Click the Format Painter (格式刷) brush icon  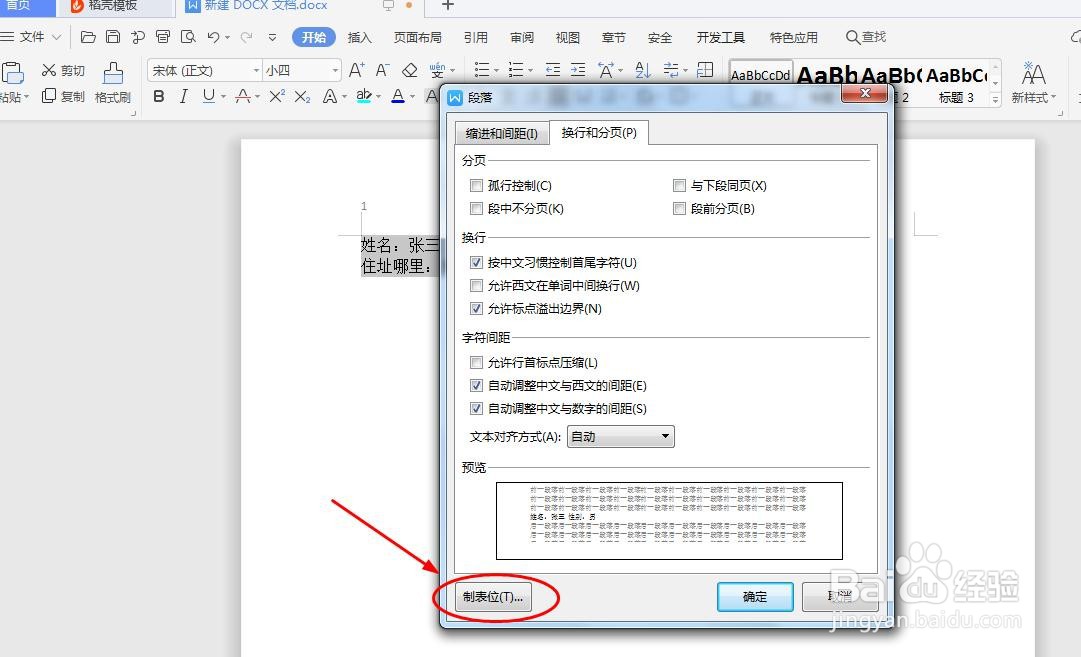click(x=113, y=73)
